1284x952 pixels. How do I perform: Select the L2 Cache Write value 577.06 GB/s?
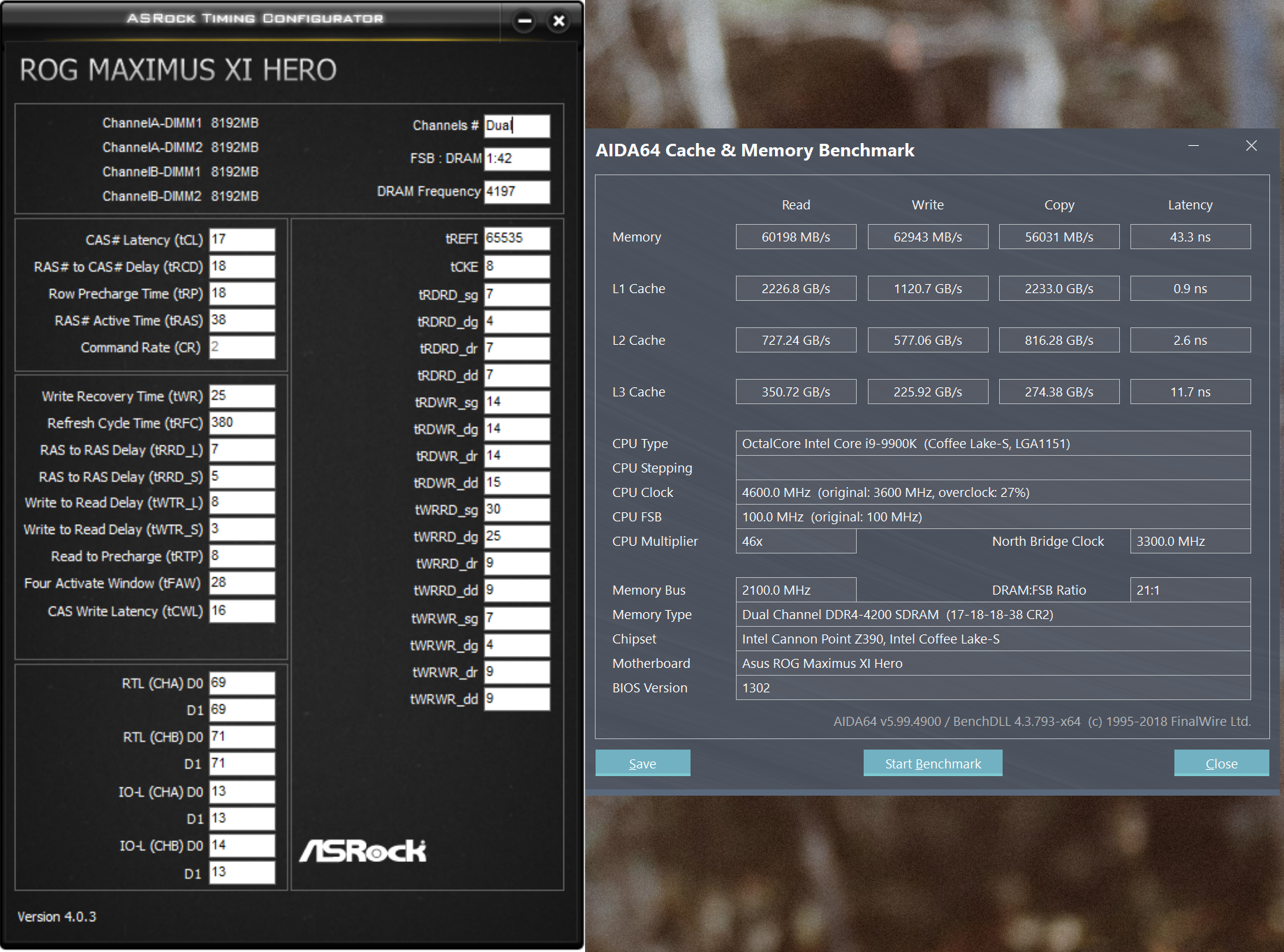coord(928,340)
